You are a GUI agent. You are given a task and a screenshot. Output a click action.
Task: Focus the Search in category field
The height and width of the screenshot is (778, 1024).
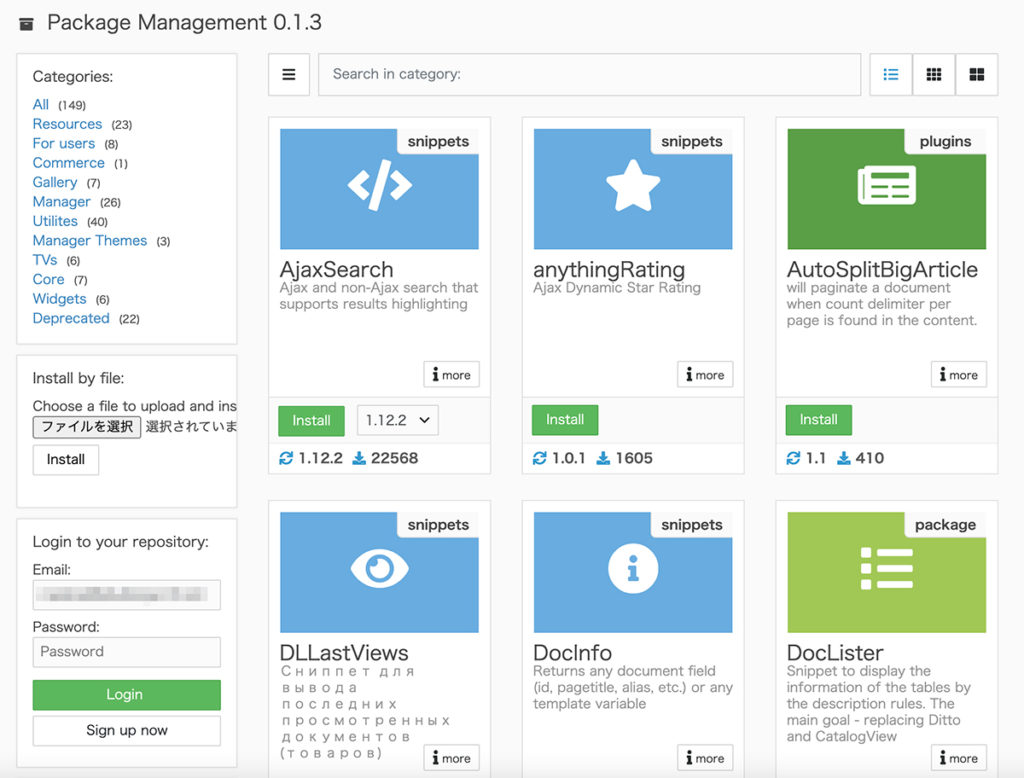pos(589,74)
